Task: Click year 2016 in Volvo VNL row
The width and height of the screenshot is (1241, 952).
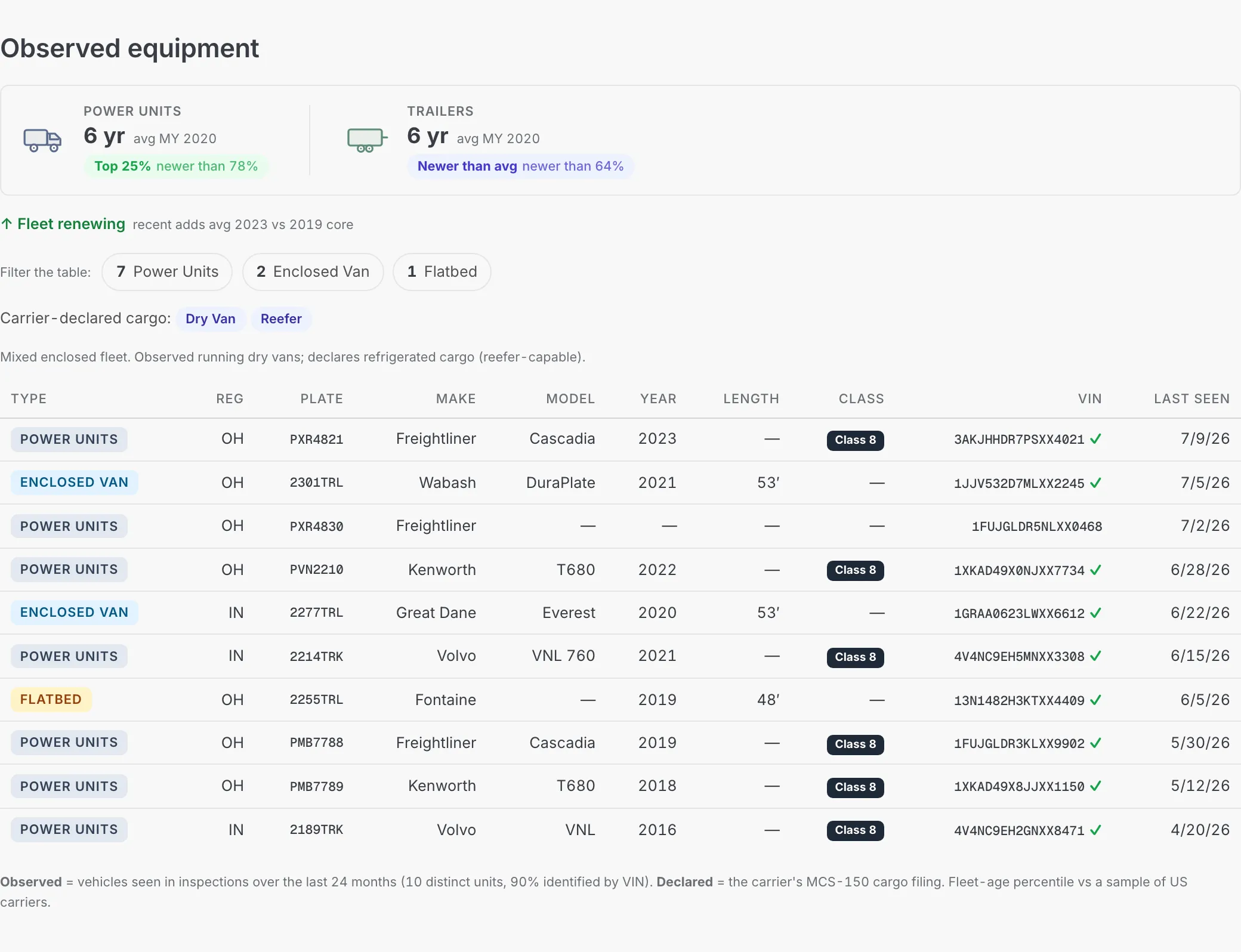Action: (657, 830)
